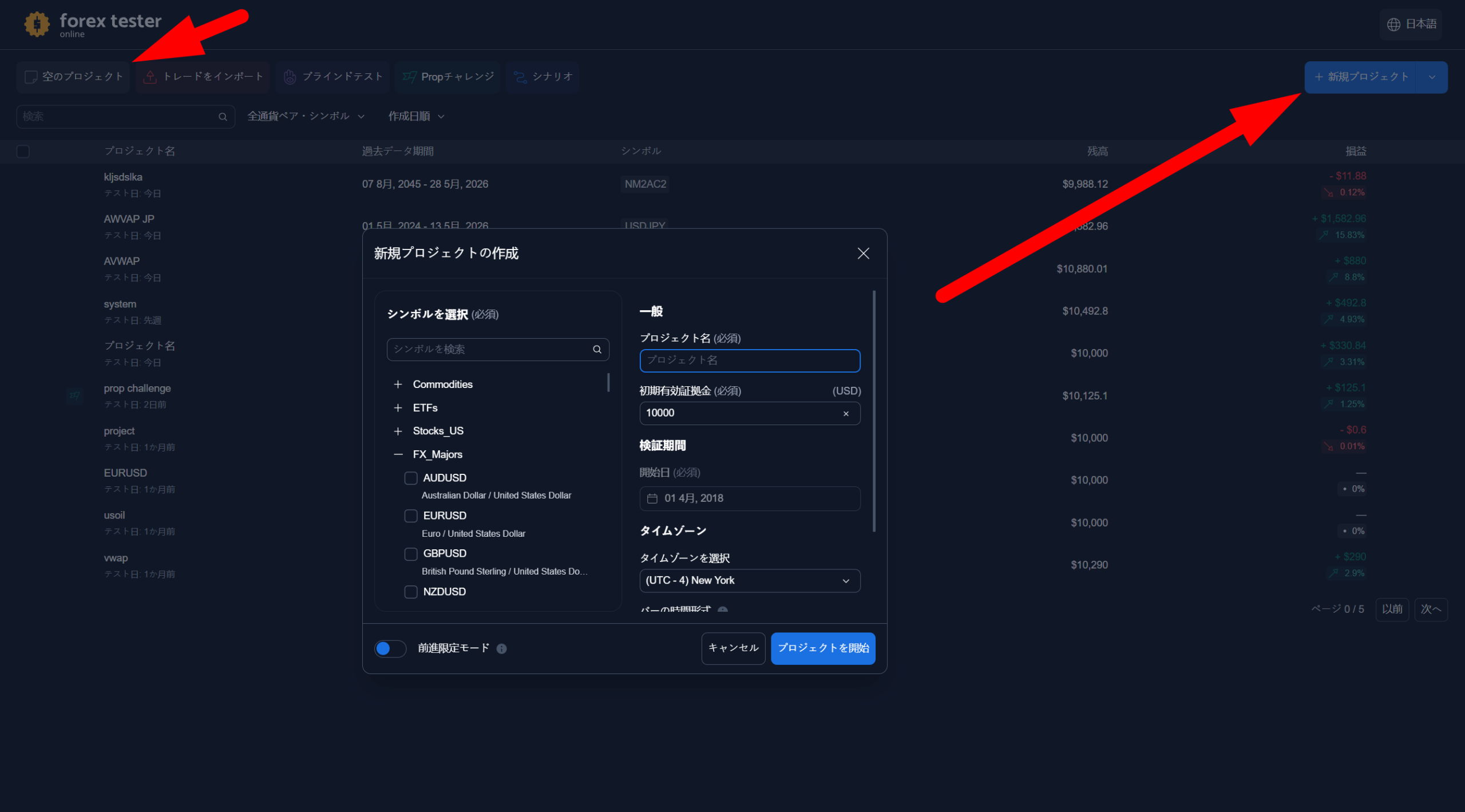This screenshot has width=1465, height=812.
Task: Go to previous page with 以前 button
Action: tap(1392, 609)
